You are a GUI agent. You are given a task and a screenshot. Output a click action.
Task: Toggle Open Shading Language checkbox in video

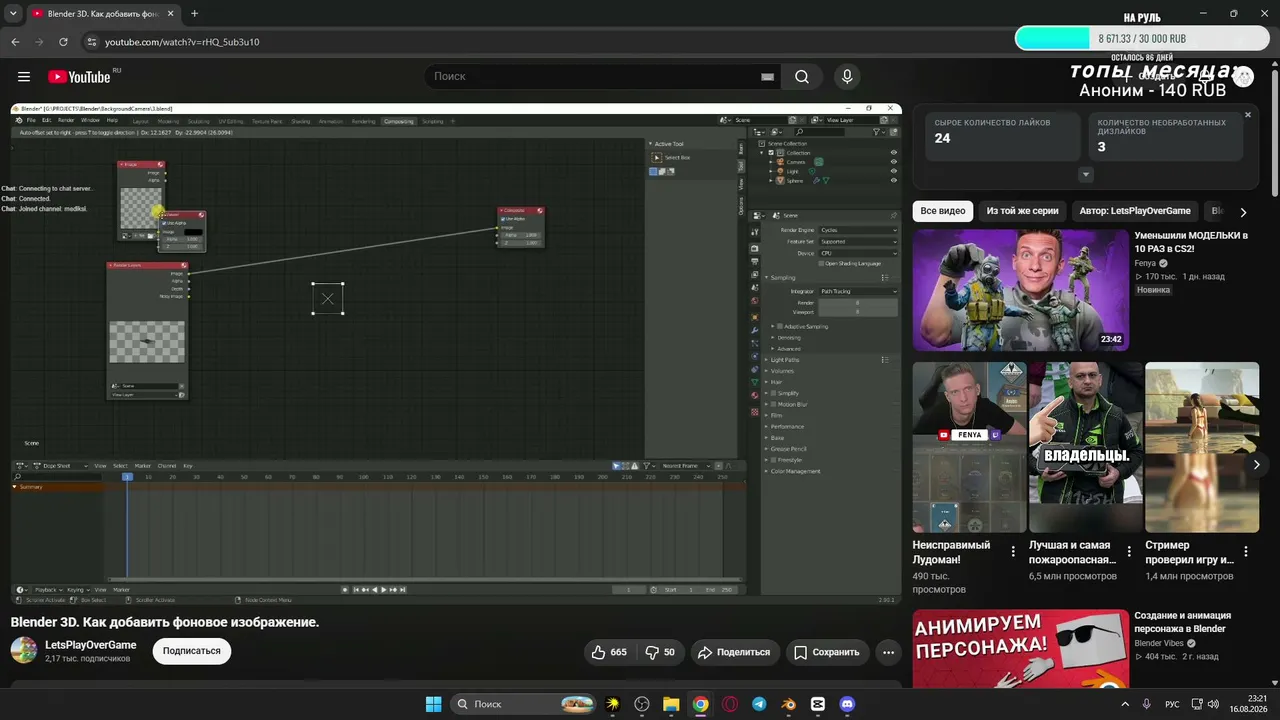tap(821, 264)
